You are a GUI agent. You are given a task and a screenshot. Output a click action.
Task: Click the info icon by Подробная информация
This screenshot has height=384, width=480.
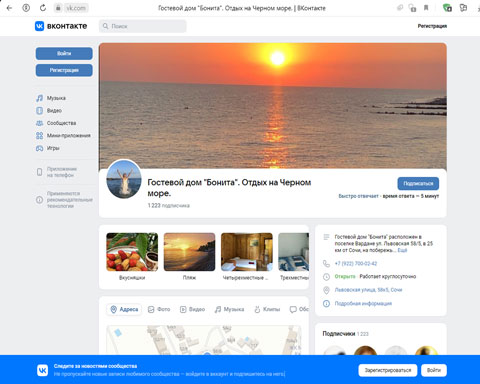(x=326, y=303)
